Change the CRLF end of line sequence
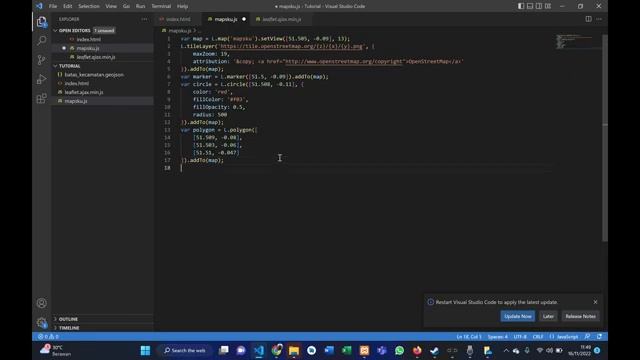 point(538,337)
